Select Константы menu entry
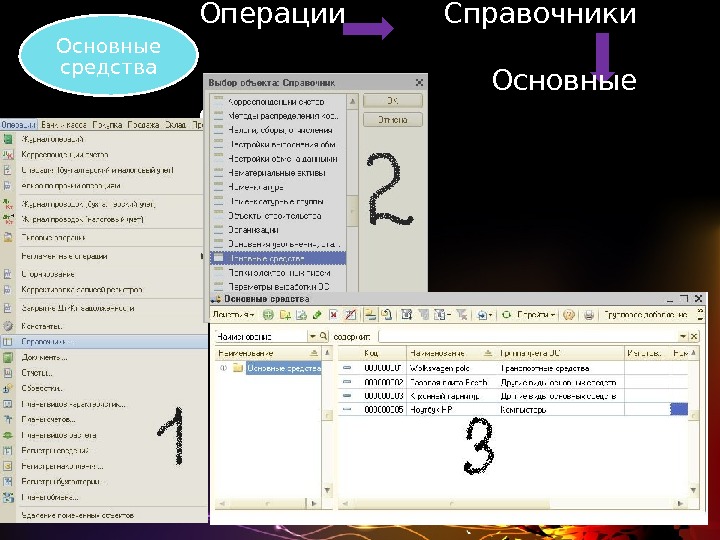Viewport: 720px width, 540px height. 42,326
